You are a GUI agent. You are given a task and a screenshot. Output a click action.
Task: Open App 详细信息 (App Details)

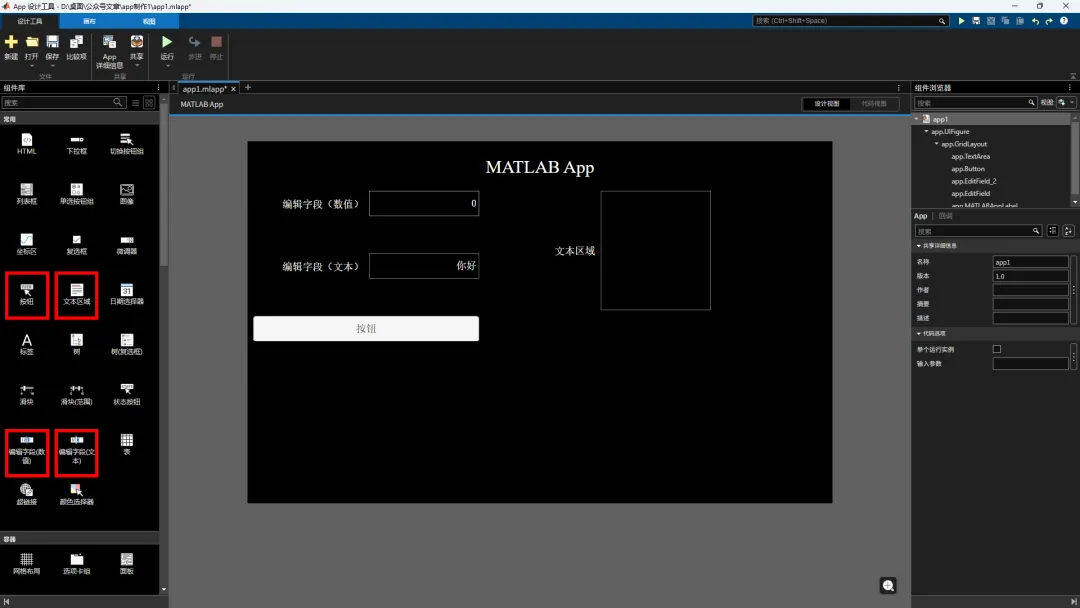point(109,52)
